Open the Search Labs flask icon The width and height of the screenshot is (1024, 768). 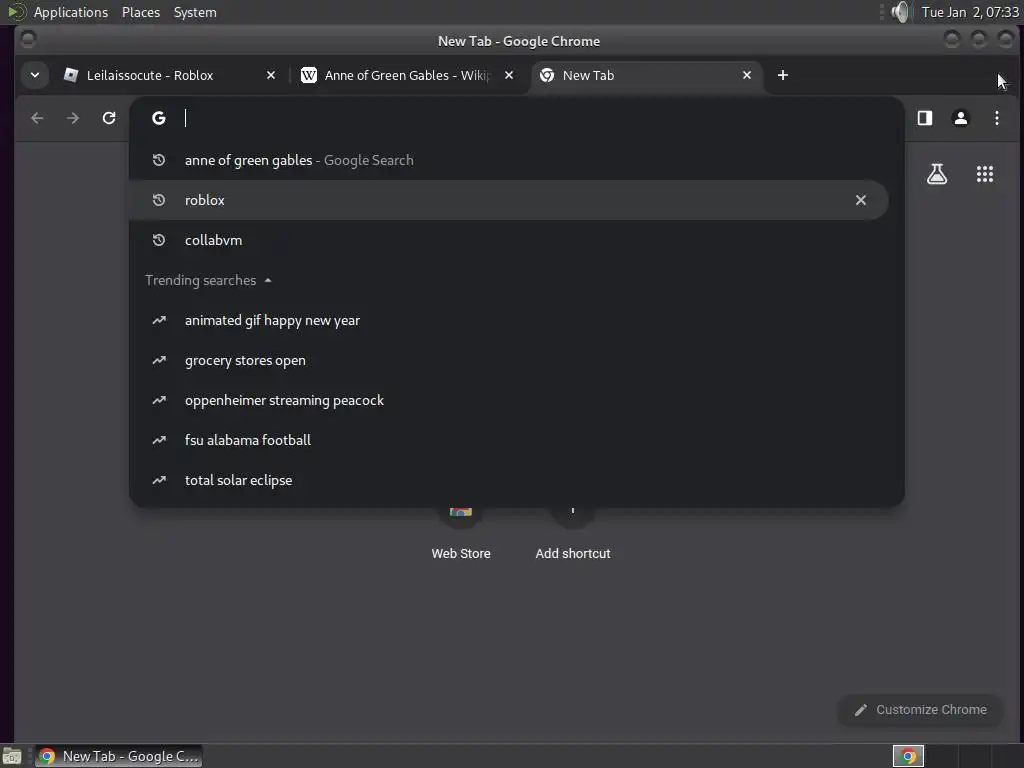pyautogui.click(x=936, y=174)
